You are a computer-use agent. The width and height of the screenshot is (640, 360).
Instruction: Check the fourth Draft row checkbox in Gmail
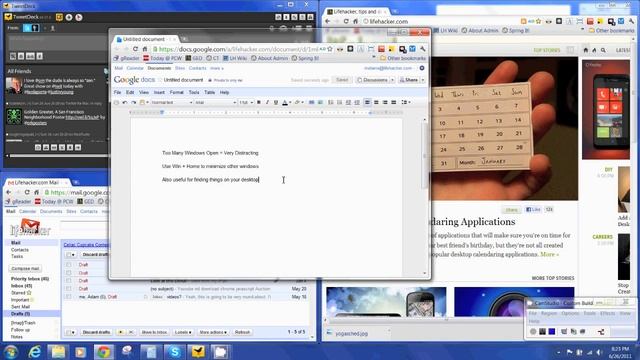(x=69, y=289)
